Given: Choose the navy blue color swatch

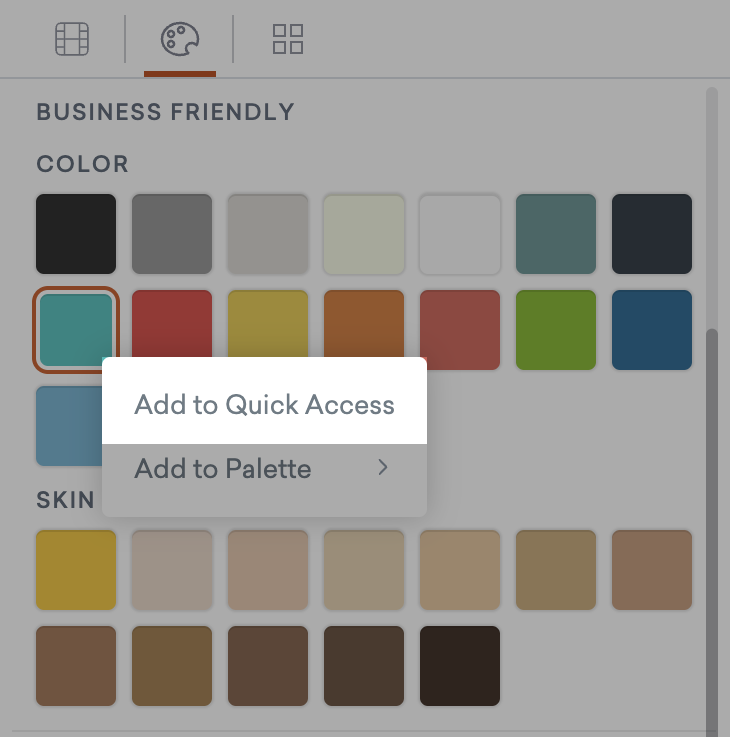Looking at the screenshot, I should [652, 330].
